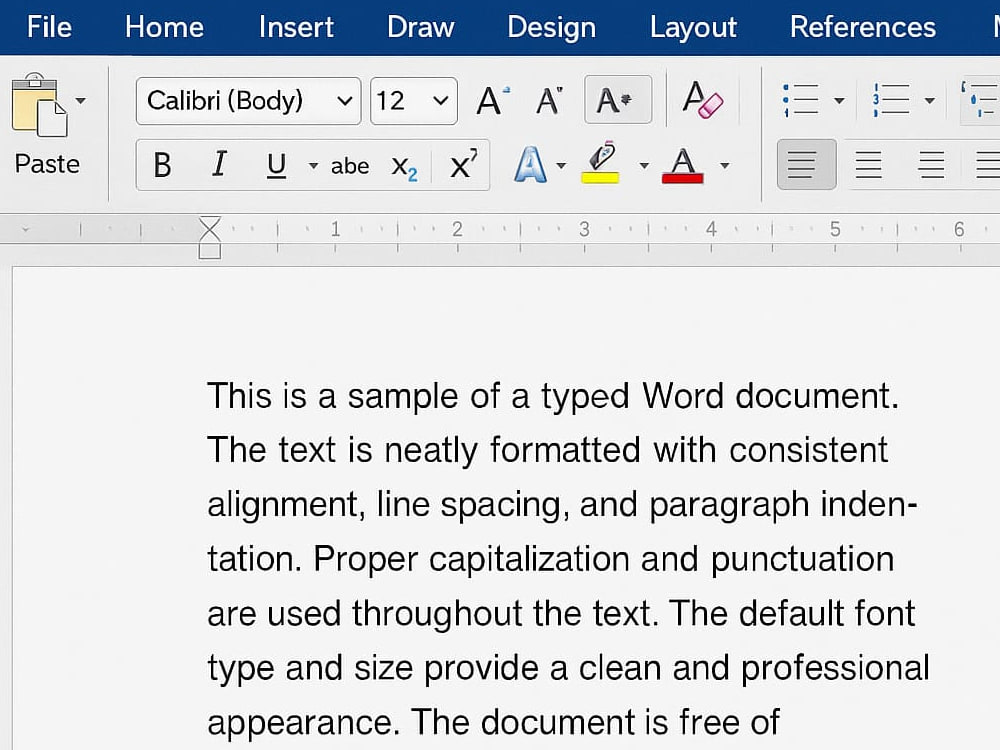The height and width of the screenshot is (750, 1000).
Task: Apply superscript formatting
Action: [x=463, y=165]
